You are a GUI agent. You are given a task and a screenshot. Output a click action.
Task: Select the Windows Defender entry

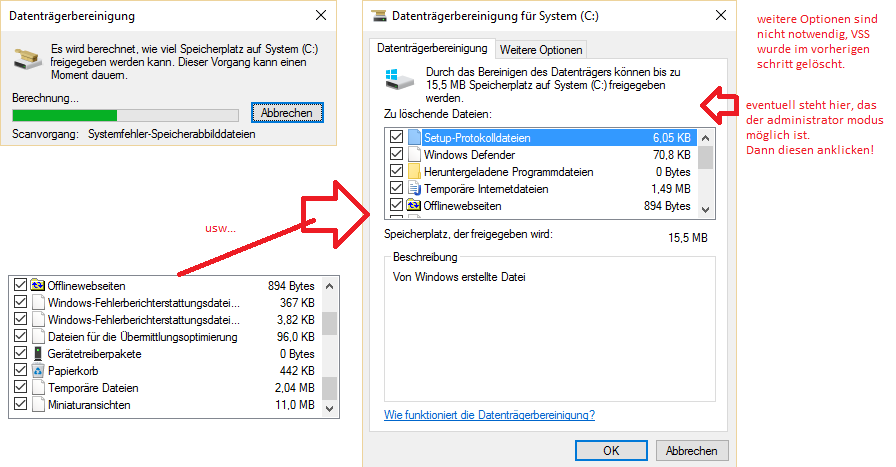(469, 155)
